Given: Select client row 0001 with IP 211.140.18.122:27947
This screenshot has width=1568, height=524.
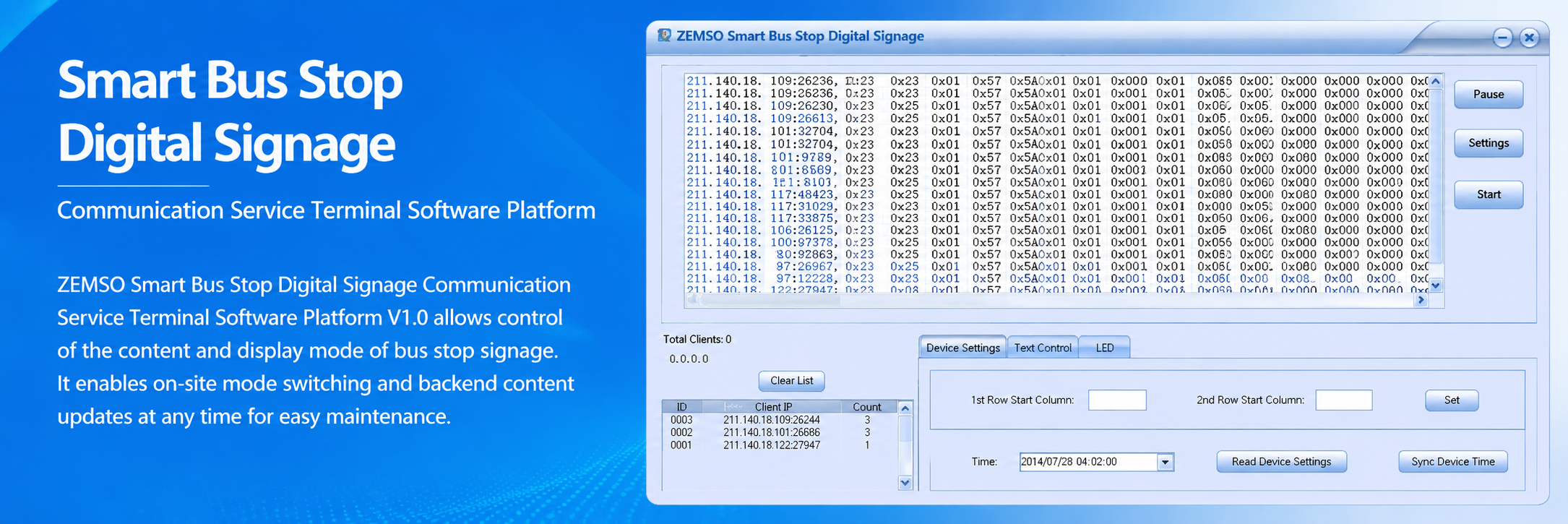Looking at the screenshot, I should 780,445.
